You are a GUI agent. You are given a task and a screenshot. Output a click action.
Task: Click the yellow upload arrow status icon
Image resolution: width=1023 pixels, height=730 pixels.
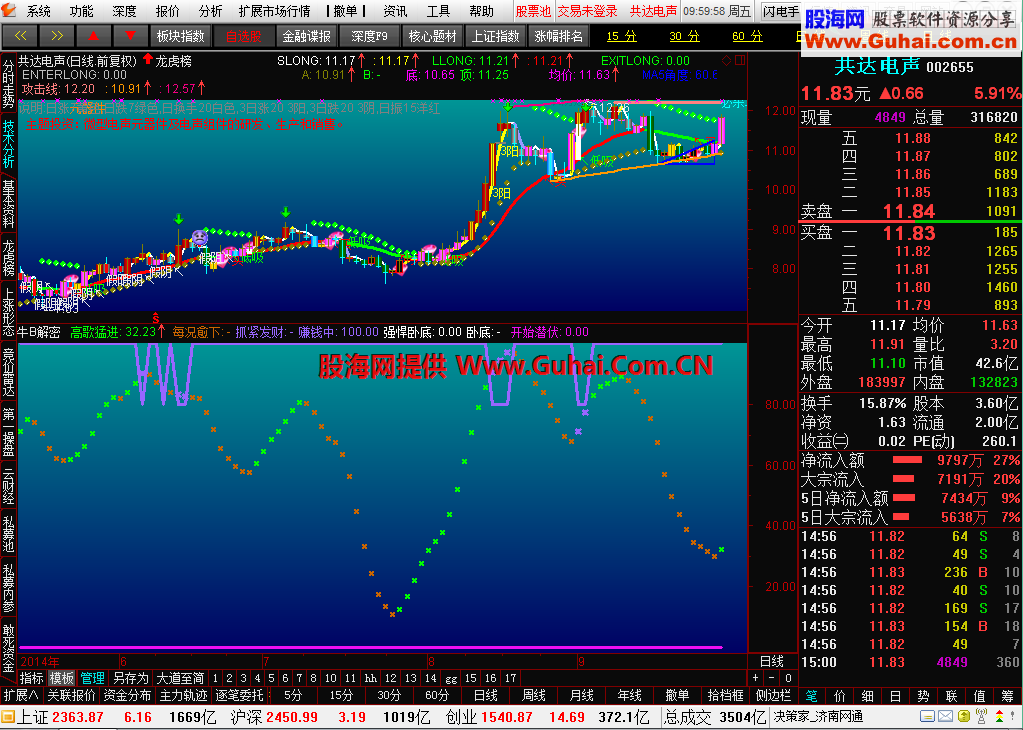click(962, 718)
